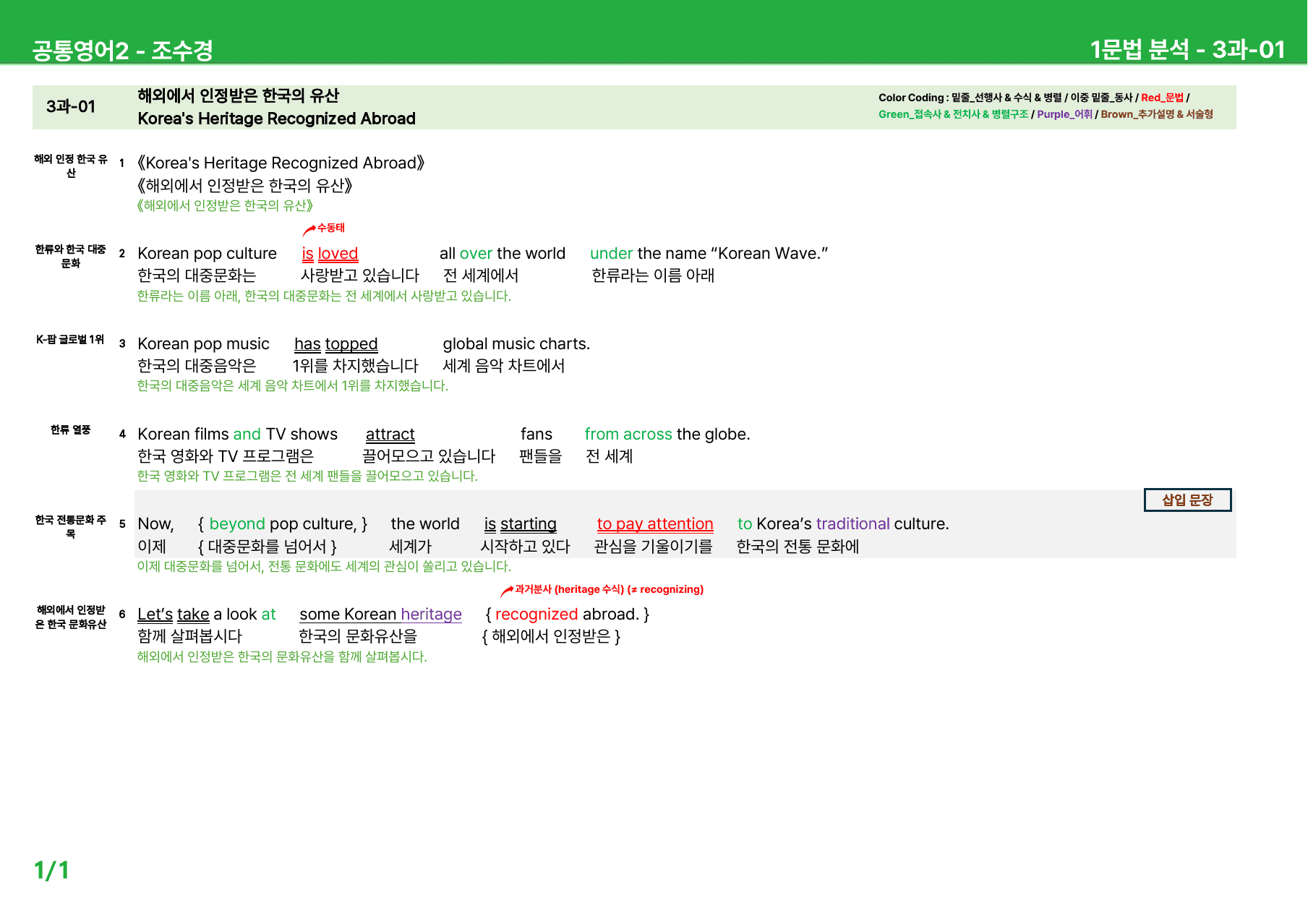Click the phrase Korean pop music

(x=203, y=344)
